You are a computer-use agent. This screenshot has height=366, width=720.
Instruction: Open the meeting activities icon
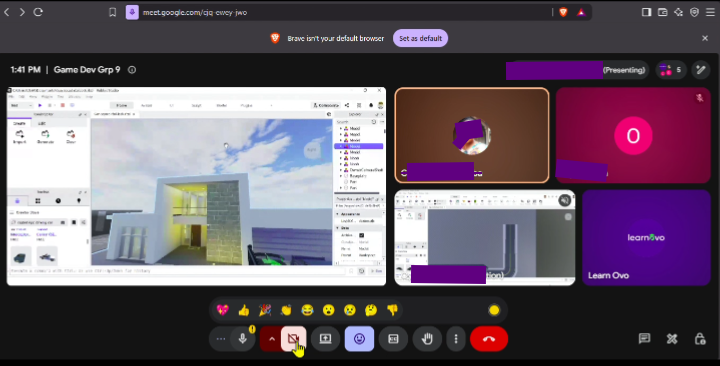pyautogui.click(x=672, y=339)
